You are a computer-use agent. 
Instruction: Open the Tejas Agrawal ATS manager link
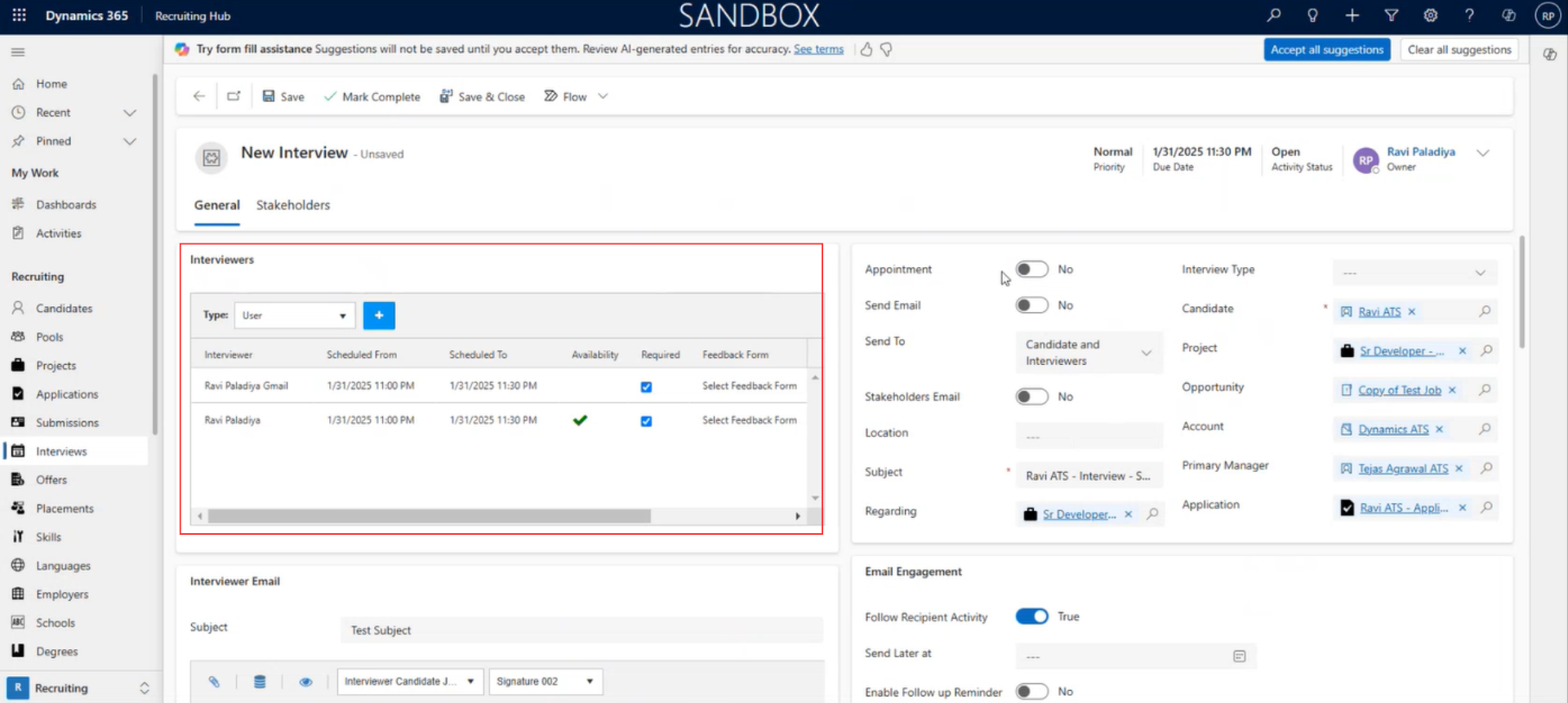tap(1403, 469)
